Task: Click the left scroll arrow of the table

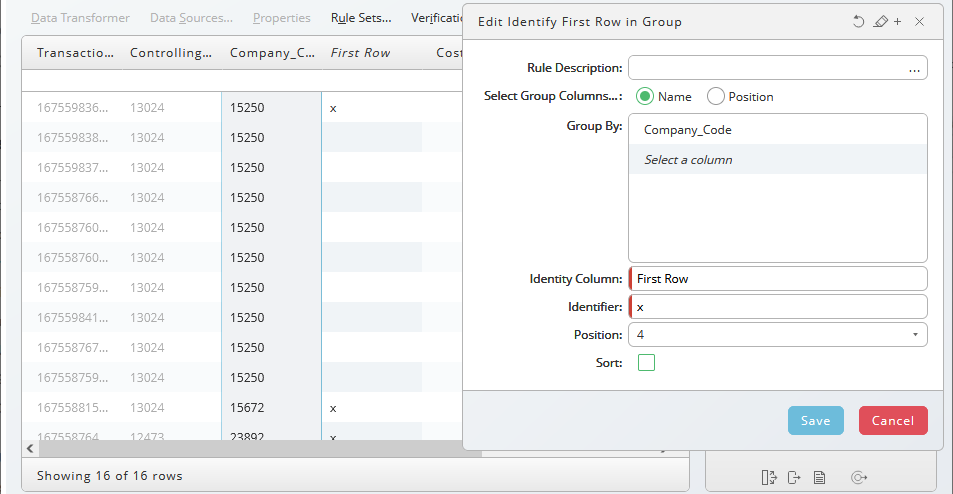Action: 30,448
